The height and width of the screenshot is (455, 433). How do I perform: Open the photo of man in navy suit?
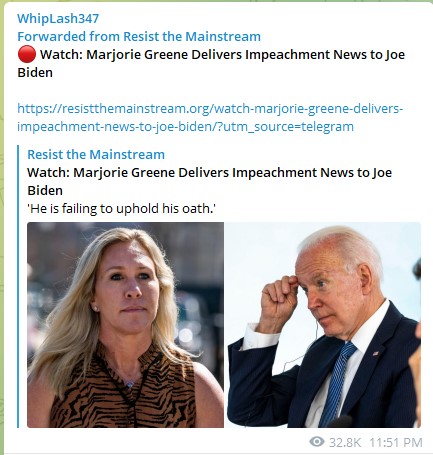coord(323,325)
